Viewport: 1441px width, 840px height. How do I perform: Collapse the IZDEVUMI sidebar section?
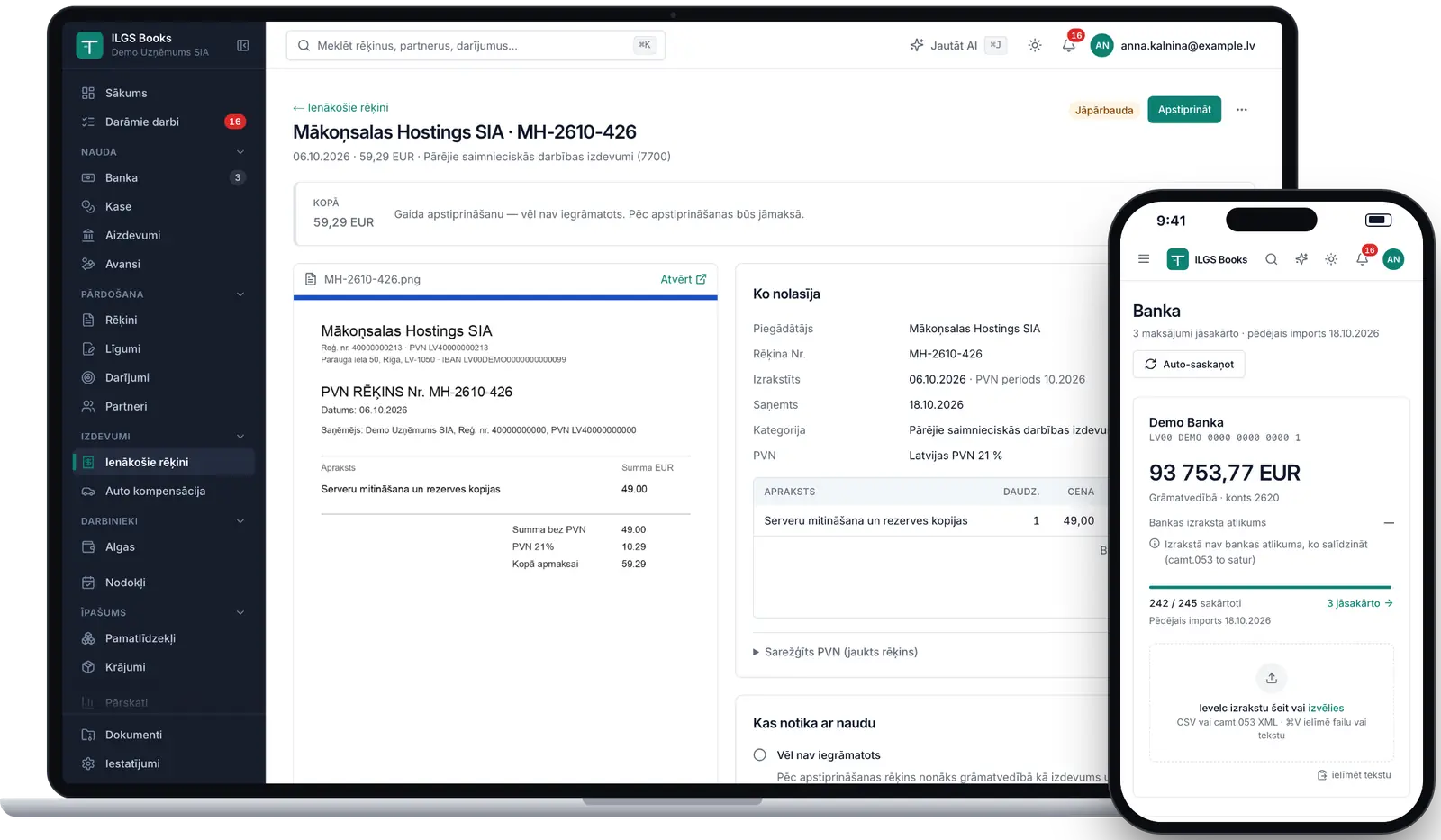[x=240, y=437]
